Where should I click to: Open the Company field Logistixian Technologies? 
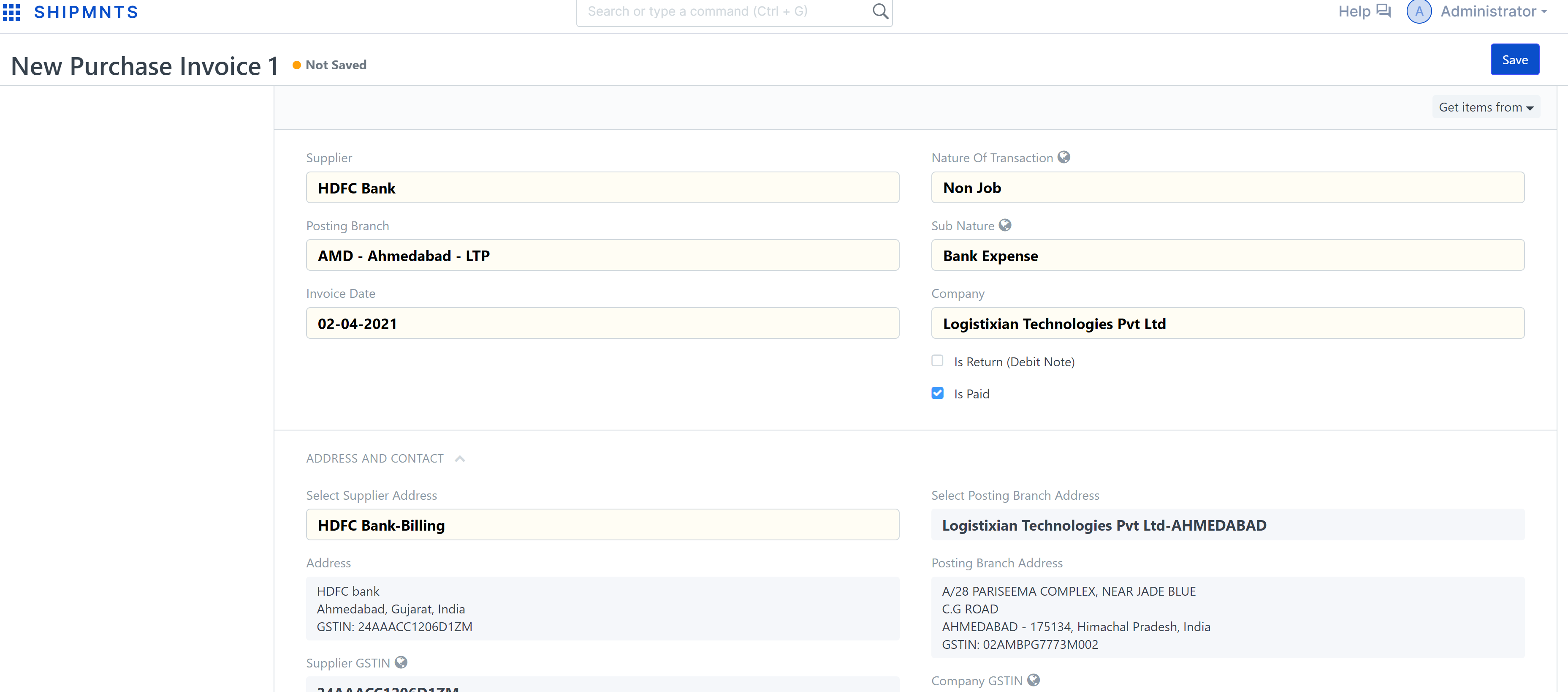pyautogui.click(x=1227, y=324)
